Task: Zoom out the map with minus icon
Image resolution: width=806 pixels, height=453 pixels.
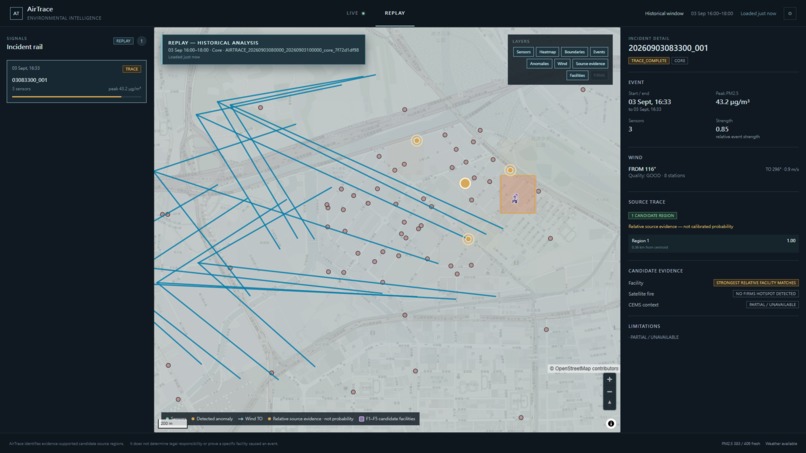Action: (609, 391)
